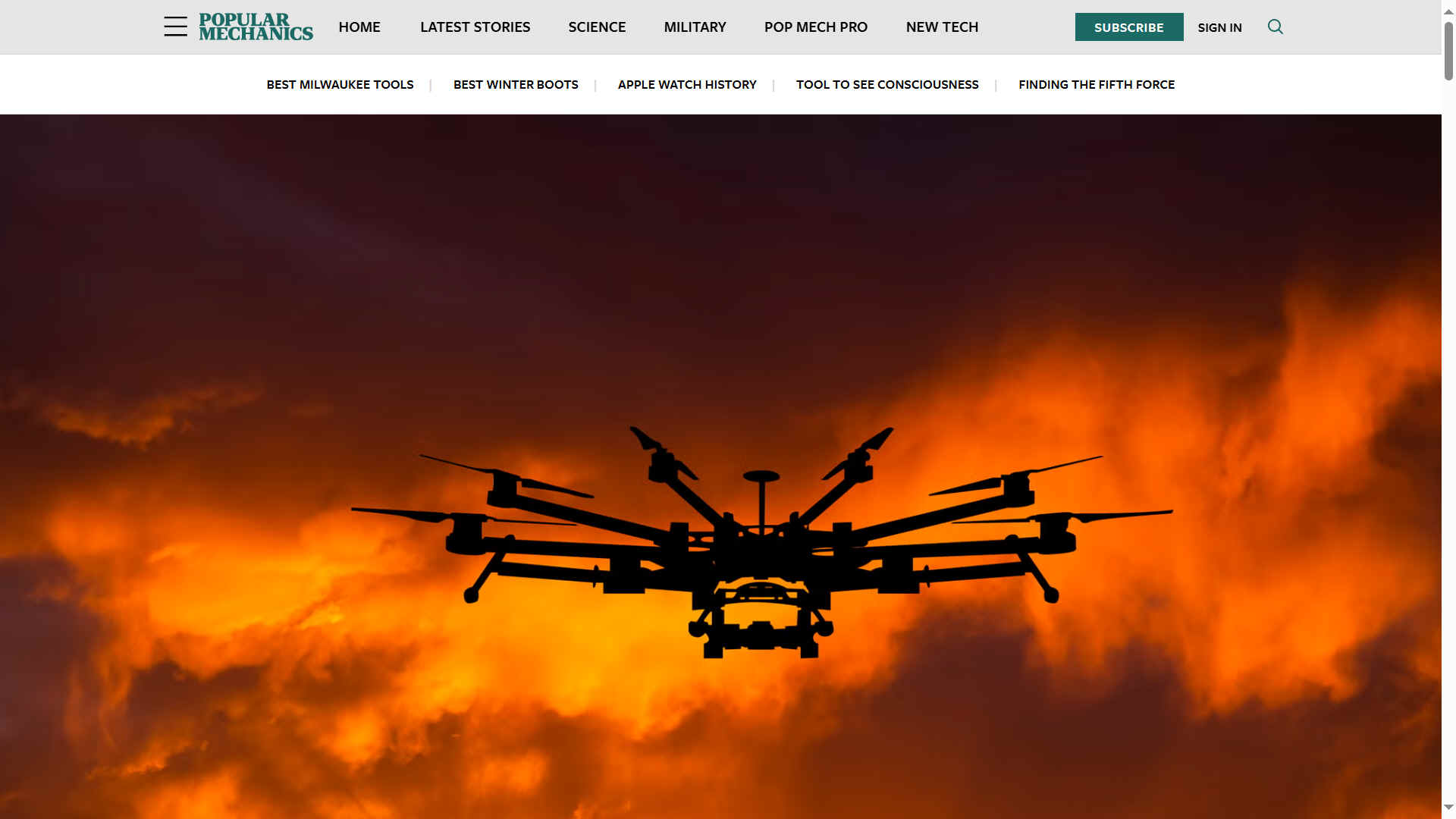Viewport: 1456px width, 819px height.
Task: Open the Military section
Action: [695, 27]
